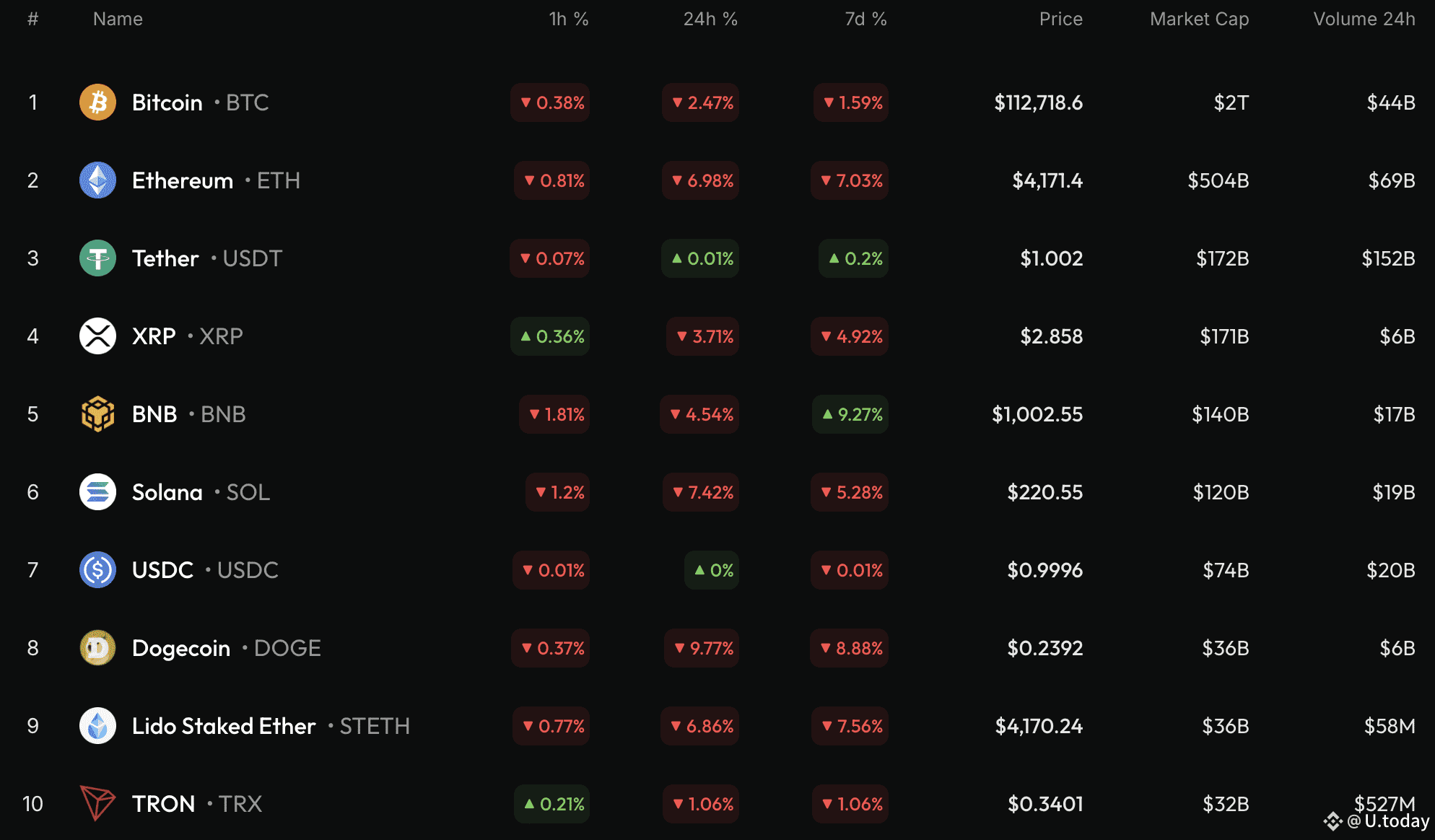Click the XRP logo icon
Viewport: 1435px width, 840px height.
coord(97,336)
